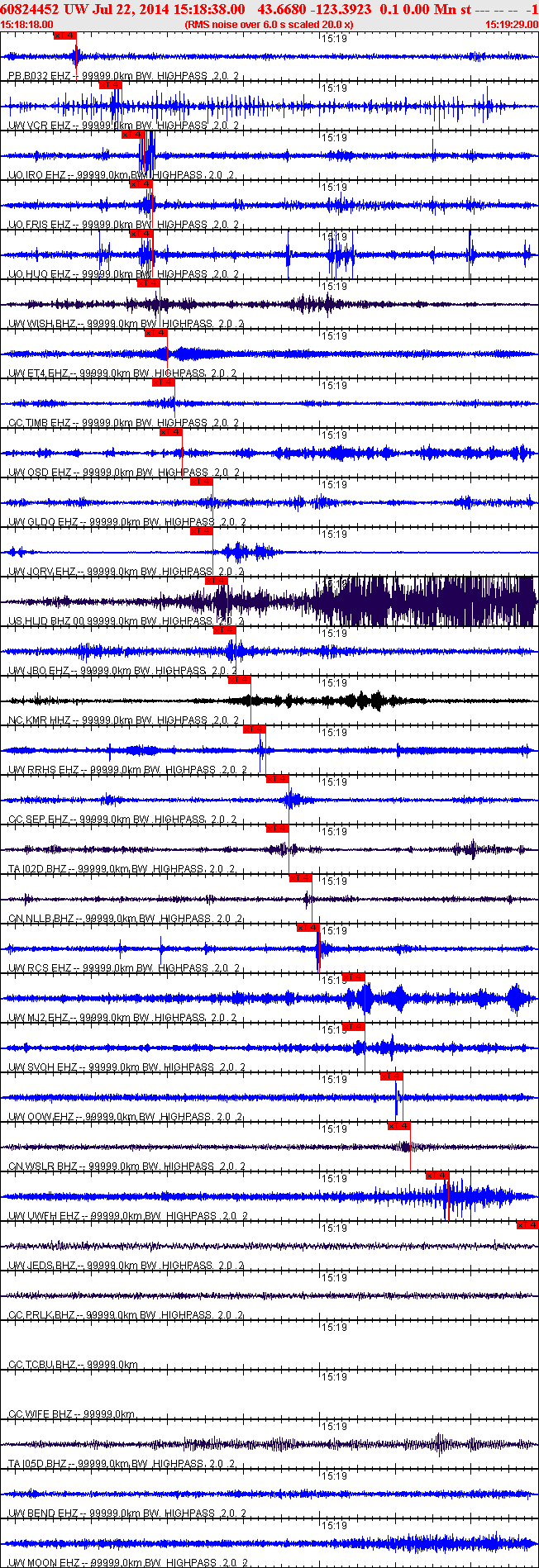Click the event header '60824452 UW Jul 22, 2014'
This screenshot has height=1568, width=539.
pos(84,9)
